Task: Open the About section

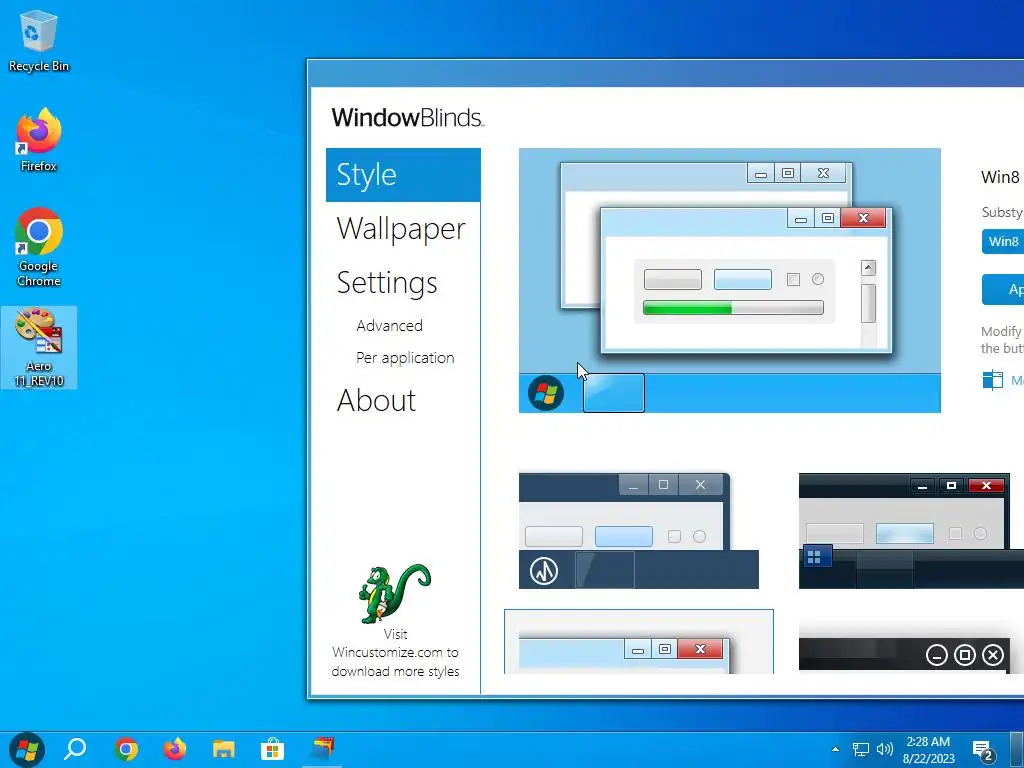Action: [x=376, y=400]
